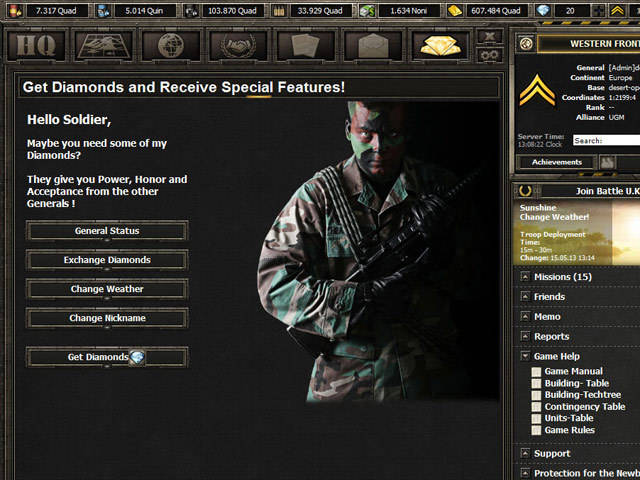Open Game Manual entry
Image resolution: width=640 pixels, height=480 pixels.
[x=573, y=371]
